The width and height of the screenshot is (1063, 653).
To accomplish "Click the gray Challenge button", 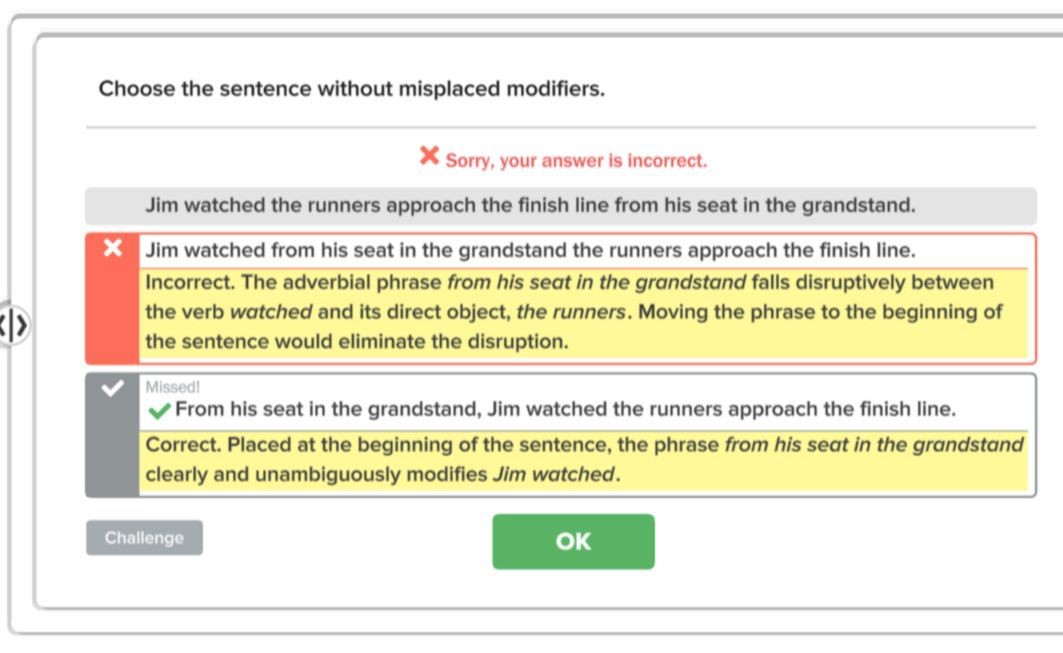I will pyautogui.click(x=144, y=538).
